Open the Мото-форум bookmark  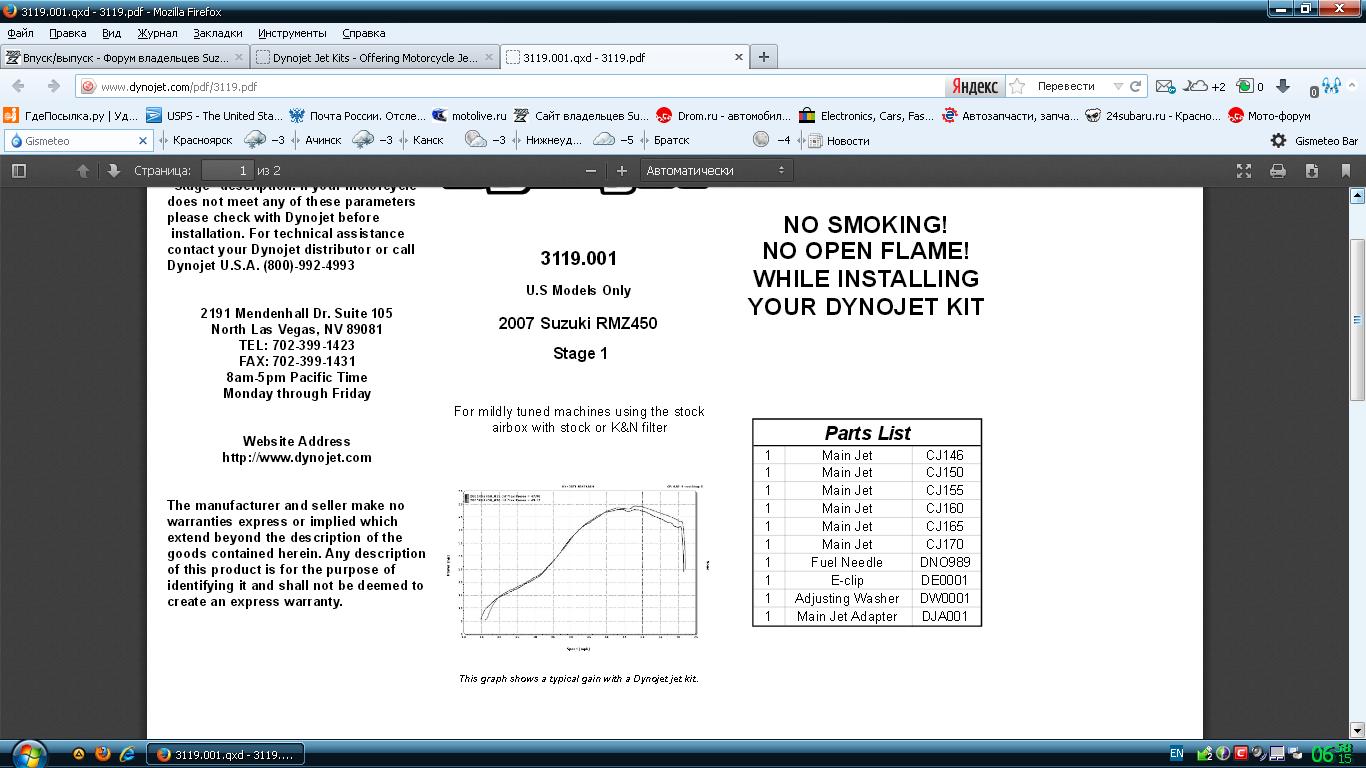[1270, 116]
